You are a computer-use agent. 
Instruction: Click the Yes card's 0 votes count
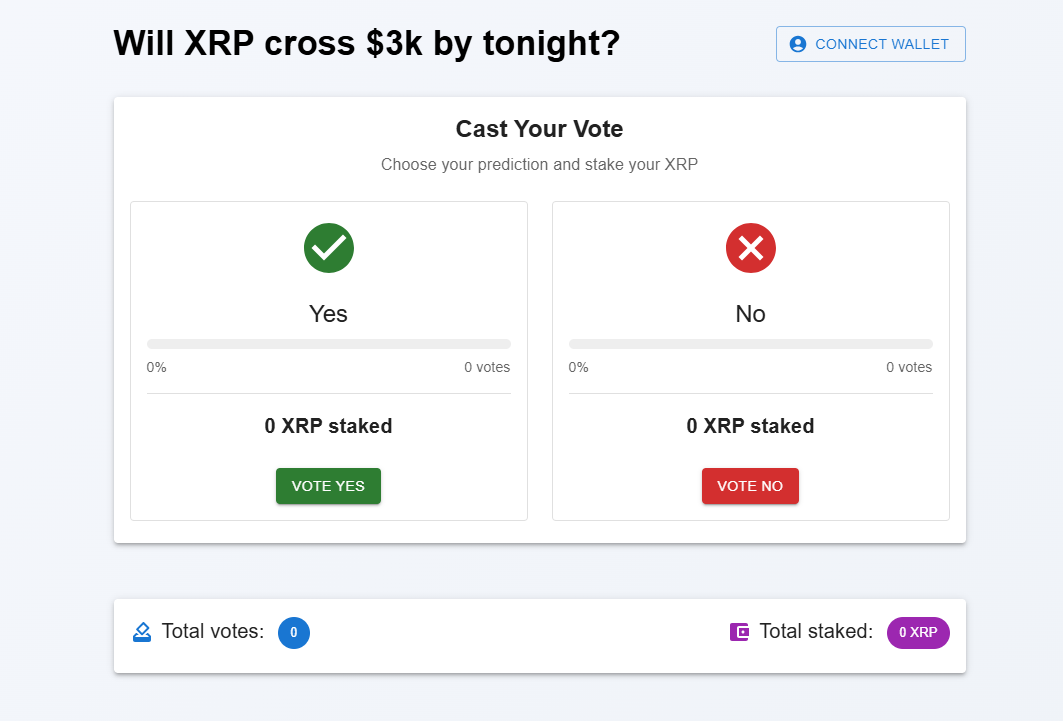pyautogui.click(x=487, y=367)
